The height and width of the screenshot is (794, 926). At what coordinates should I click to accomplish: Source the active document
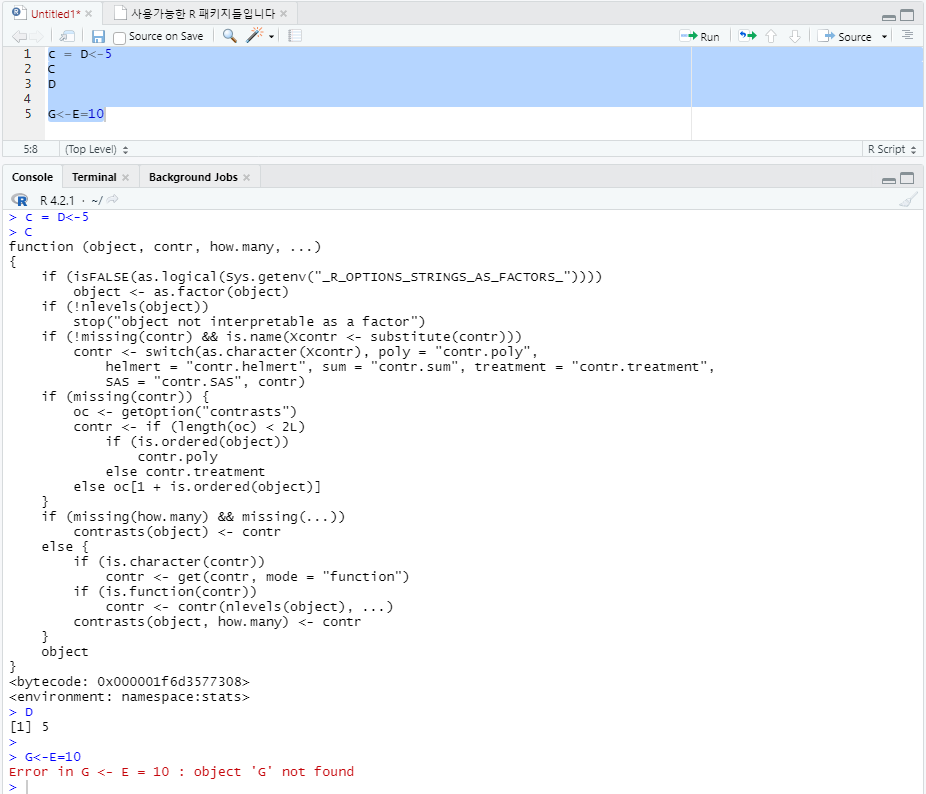tap(845, 37)
